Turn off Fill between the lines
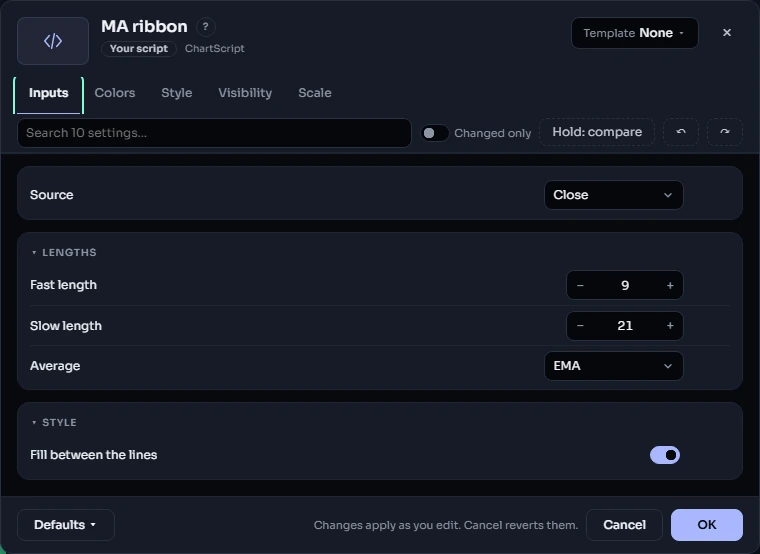 tap(665, 455)
